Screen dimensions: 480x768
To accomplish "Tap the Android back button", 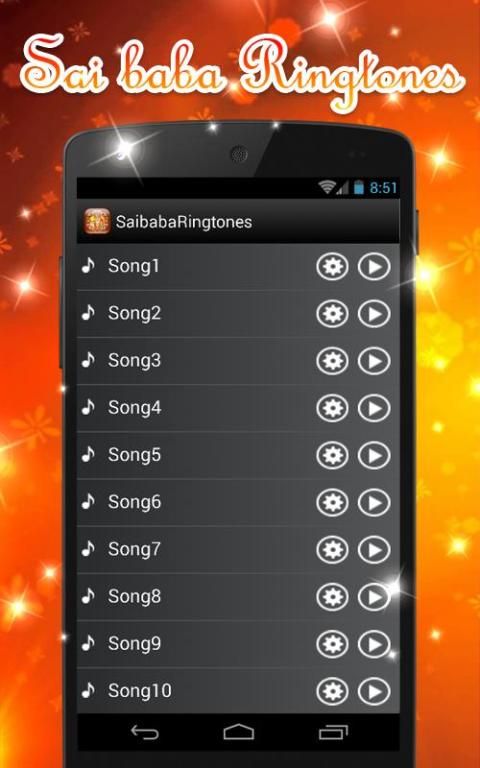I will tap(145, 732).
